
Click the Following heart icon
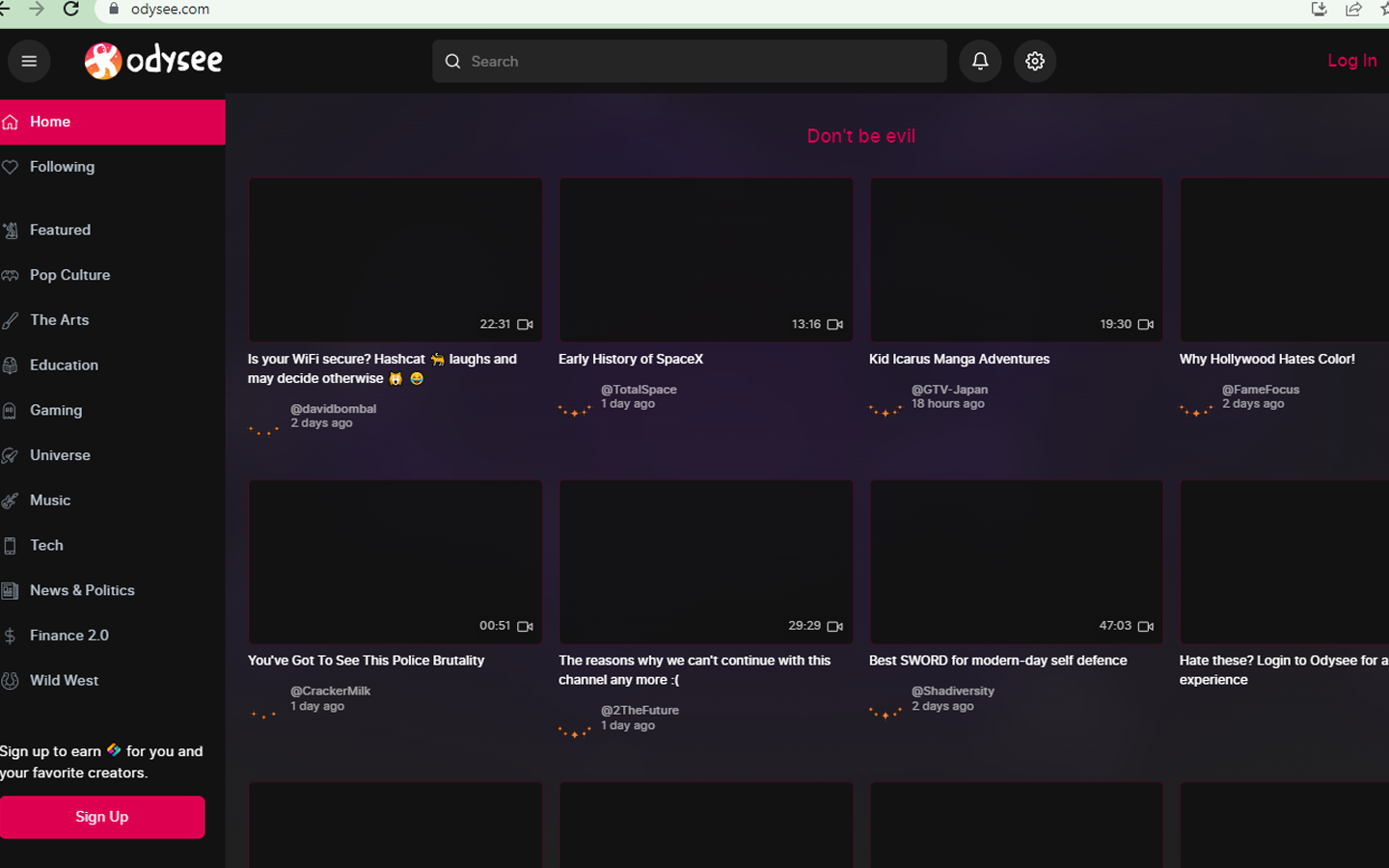[10, 167]
